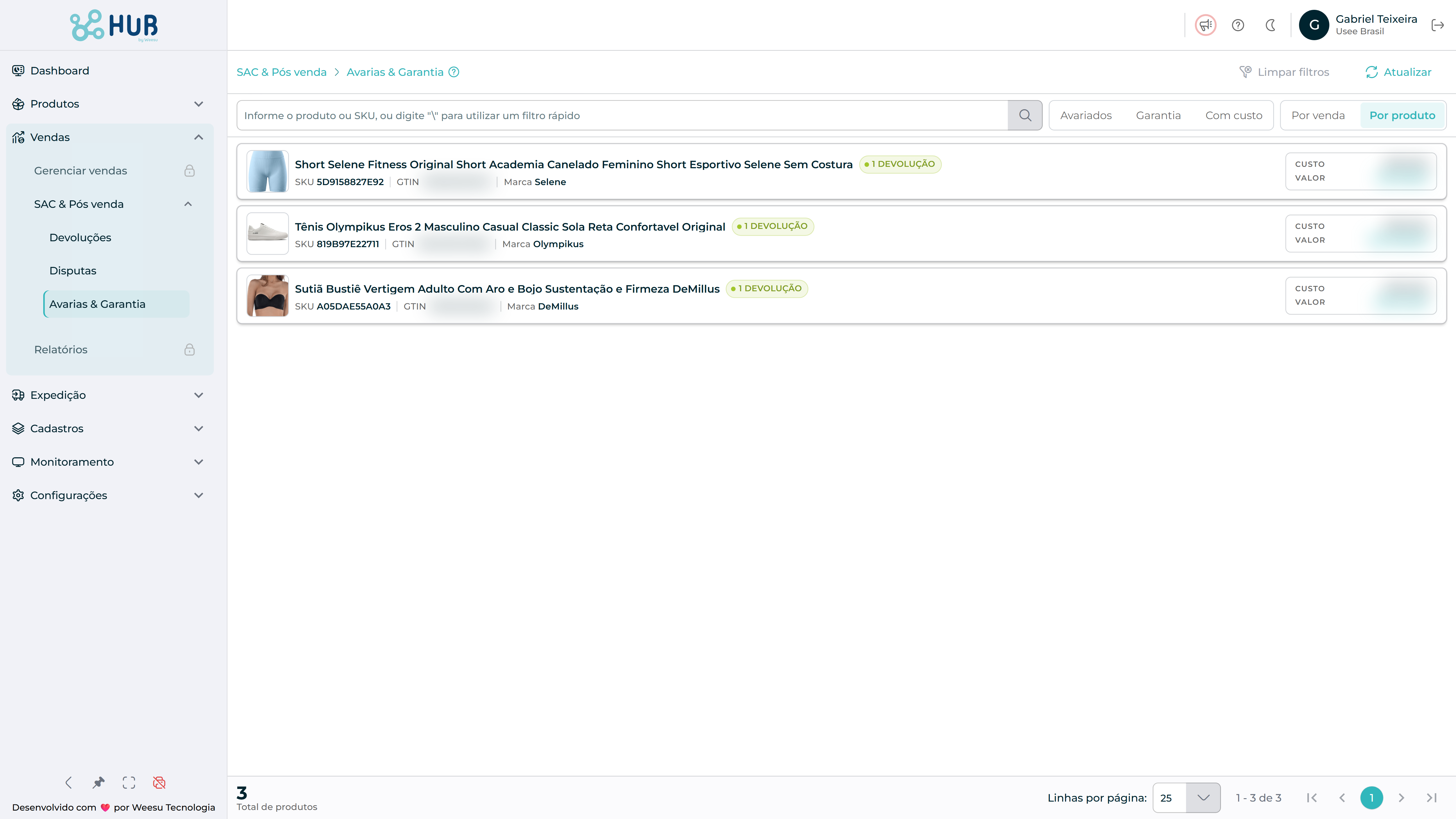Go to the next page arrow
1456x819 pixels.
click(x=1401, y=798)
